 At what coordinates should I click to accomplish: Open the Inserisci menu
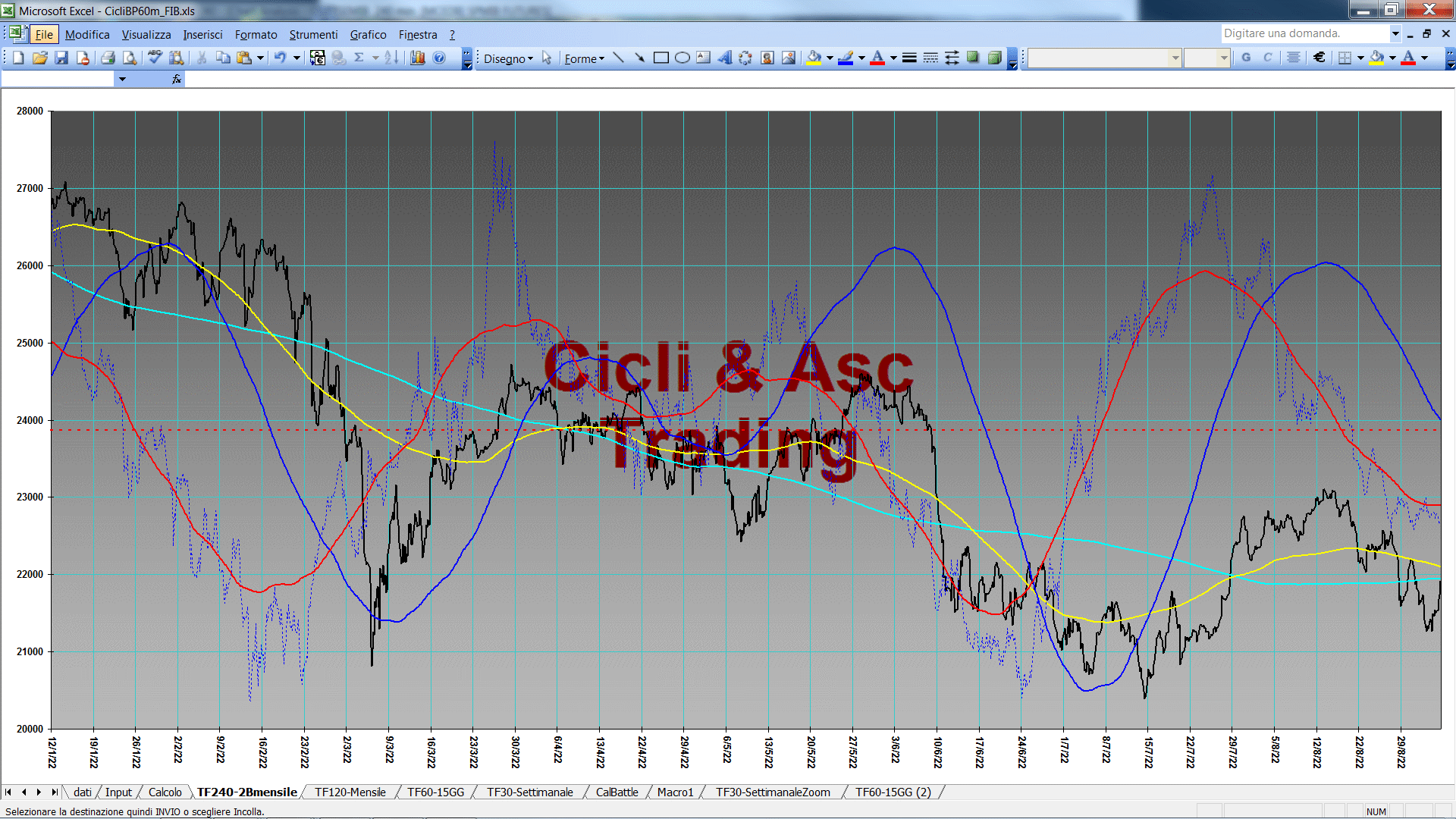202,35
